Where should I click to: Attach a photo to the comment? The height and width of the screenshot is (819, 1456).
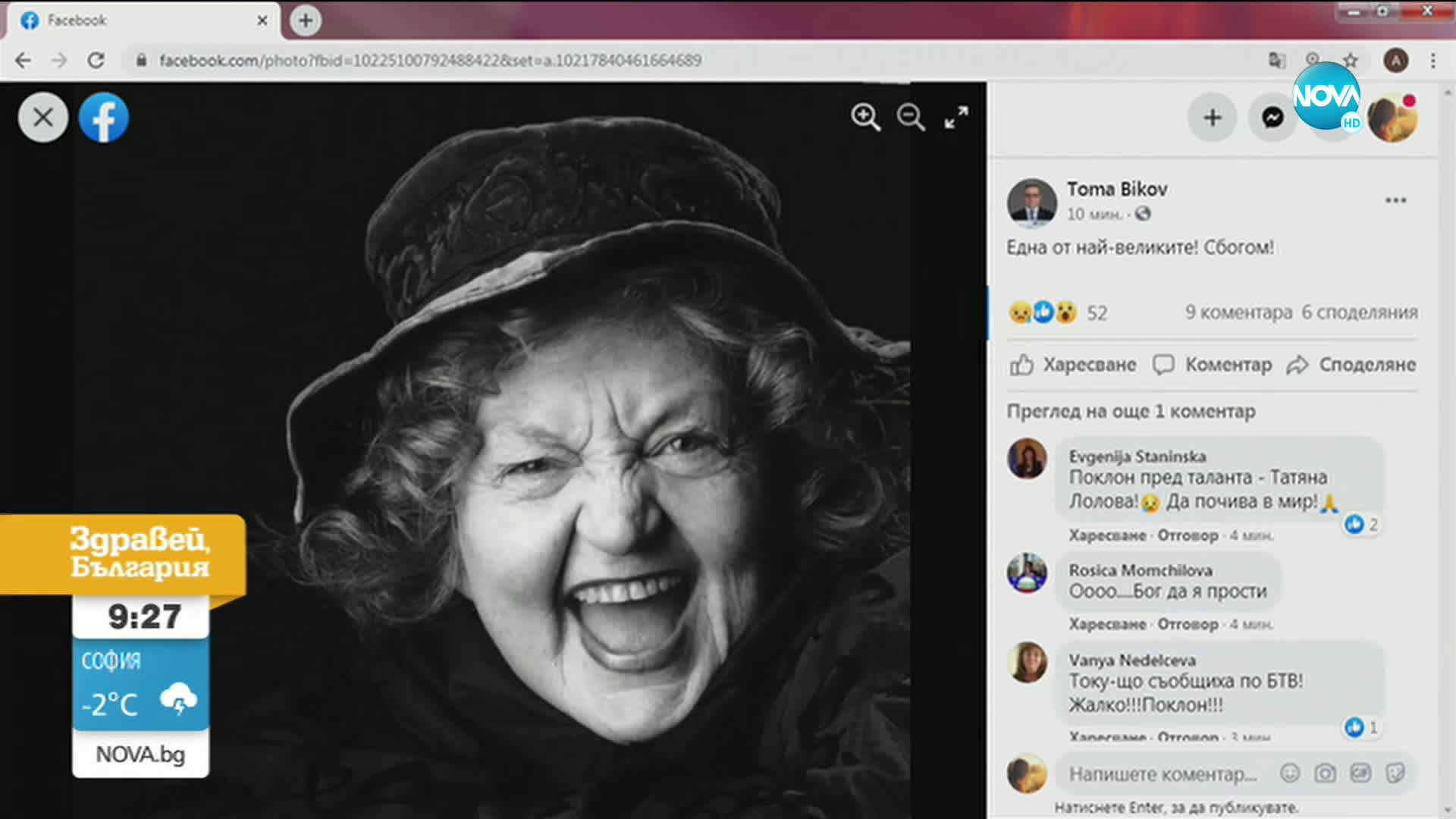[1325, 773]
